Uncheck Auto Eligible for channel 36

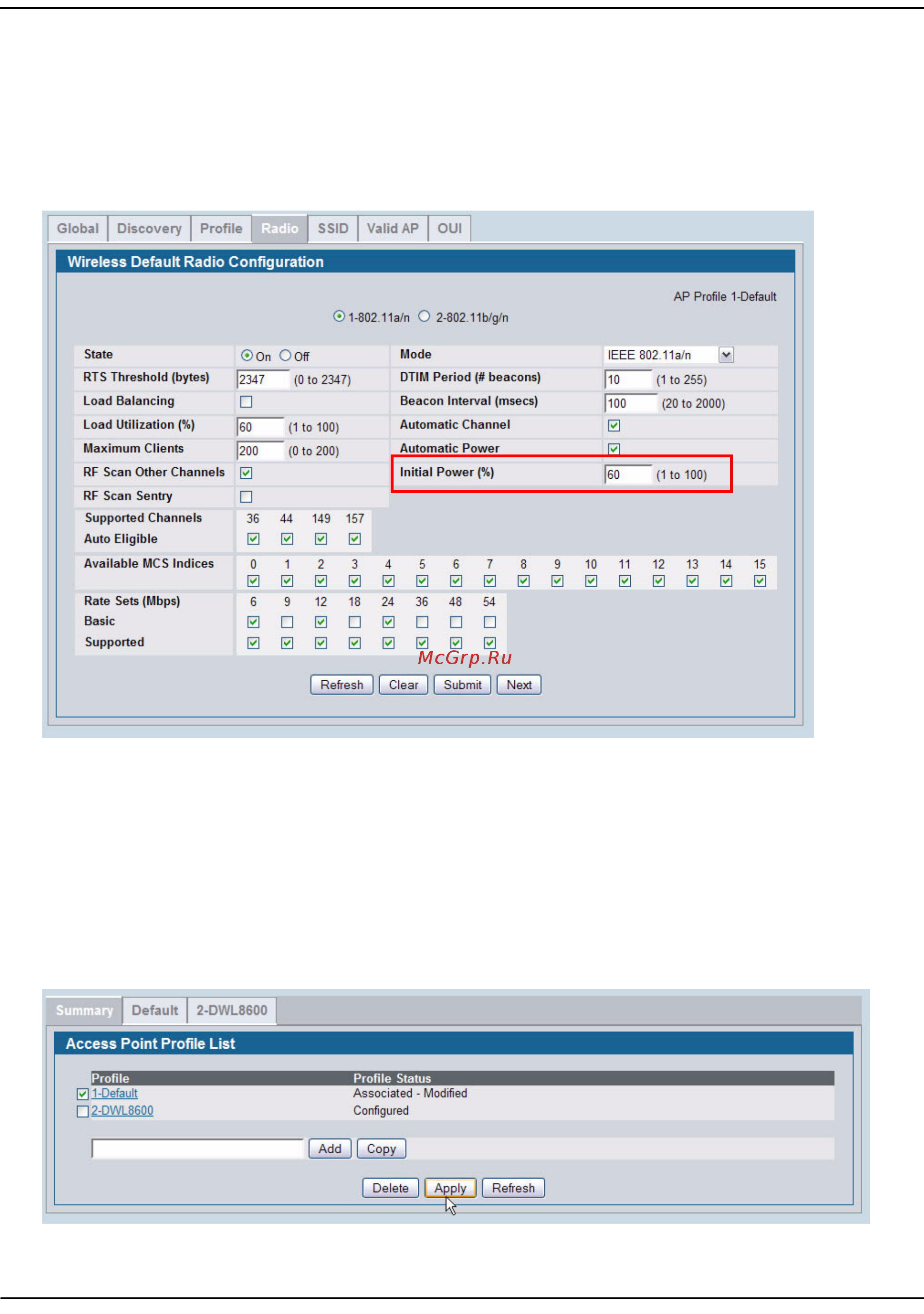click(253, 539)
